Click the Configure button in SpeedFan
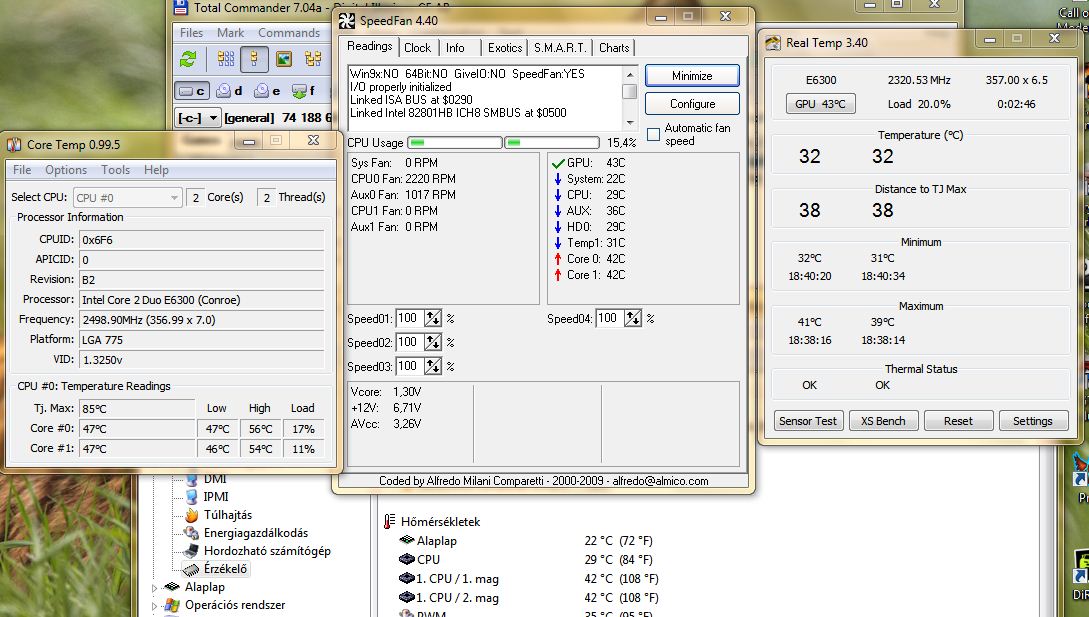 (x=692, y=104)
